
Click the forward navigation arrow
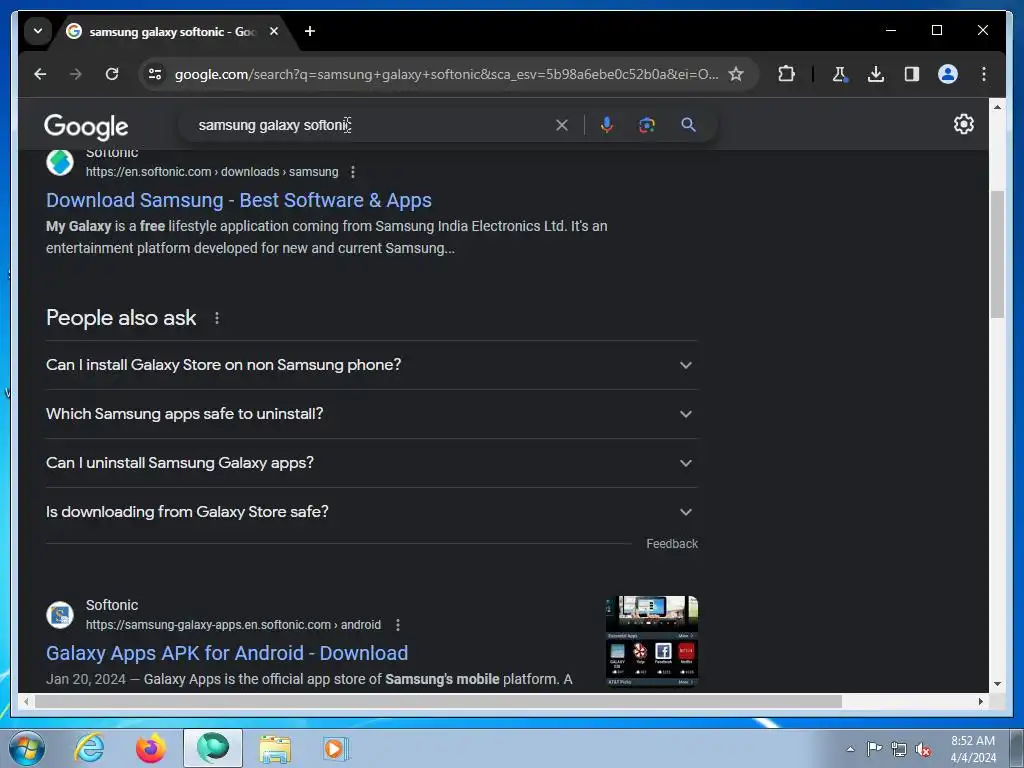pos(76,74)
